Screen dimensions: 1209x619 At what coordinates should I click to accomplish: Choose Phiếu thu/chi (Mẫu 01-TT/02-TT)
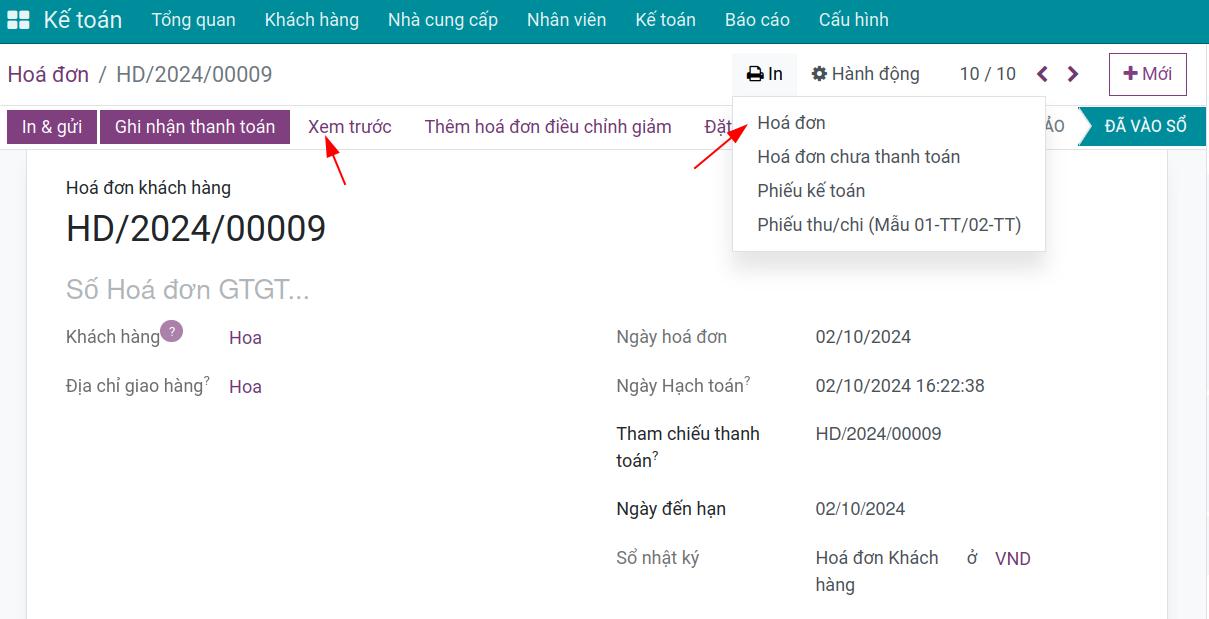pos(889,225)
